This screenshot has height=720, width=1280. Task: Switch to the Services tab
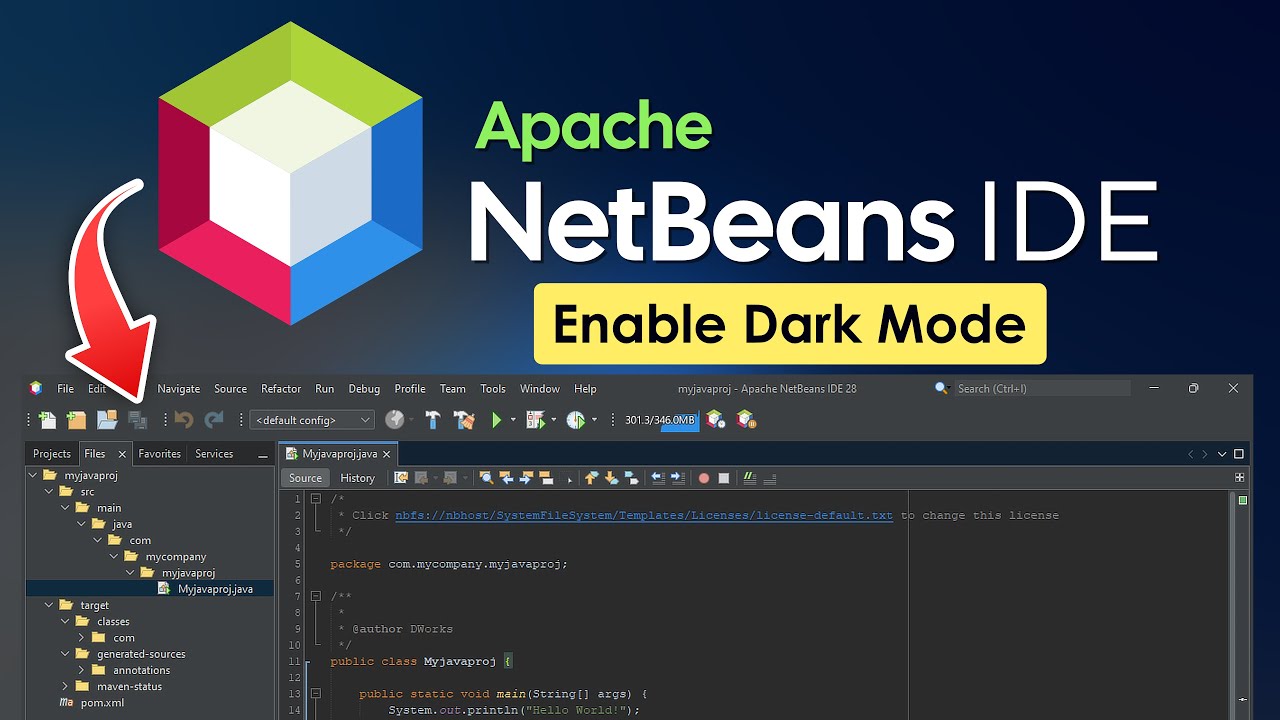(x=214, y=454)
